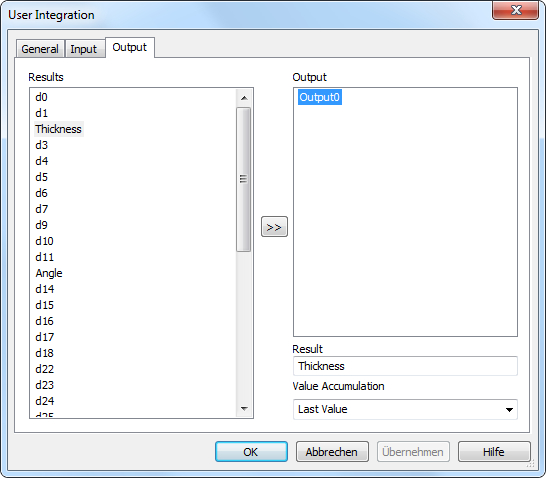Click the Last Value combo box

pyautogui.click(x=405, y=409)
